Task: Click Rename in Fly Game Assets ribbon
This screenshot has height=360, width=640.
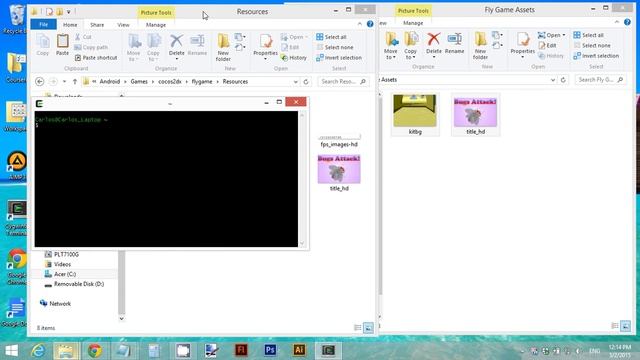Action: coord(454,43)
